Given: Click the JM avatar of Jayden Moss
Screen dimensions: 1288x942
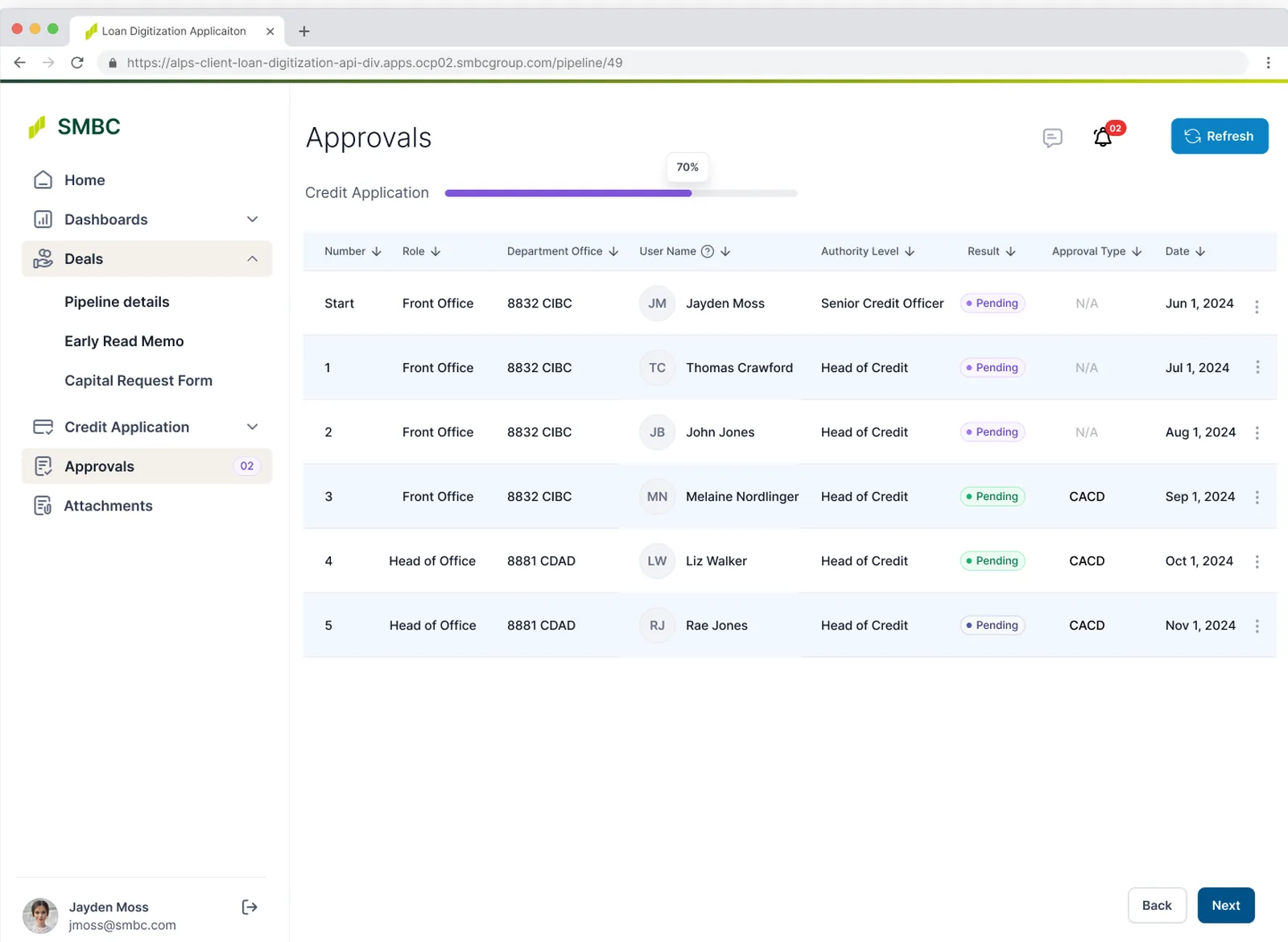Looking at the screenshot, I should coord(657,304).
